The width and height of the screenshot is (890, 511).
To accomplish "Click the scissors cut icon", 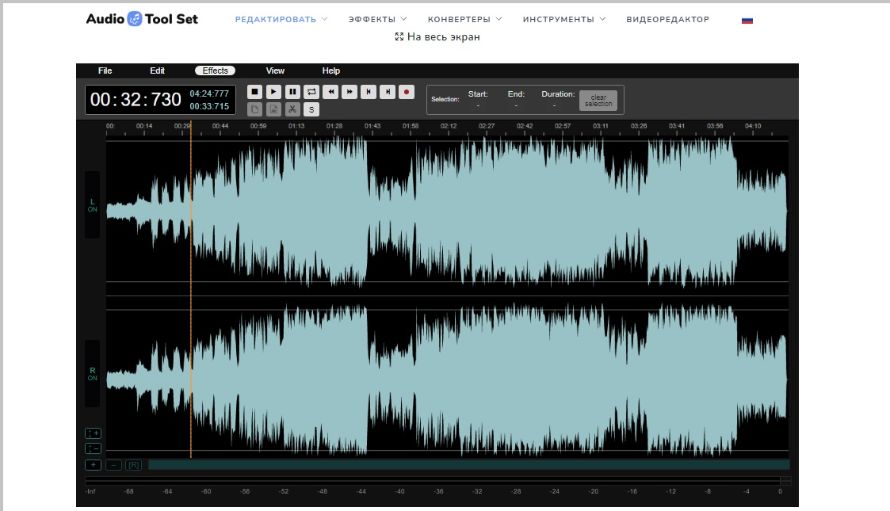I will [292, 109].
